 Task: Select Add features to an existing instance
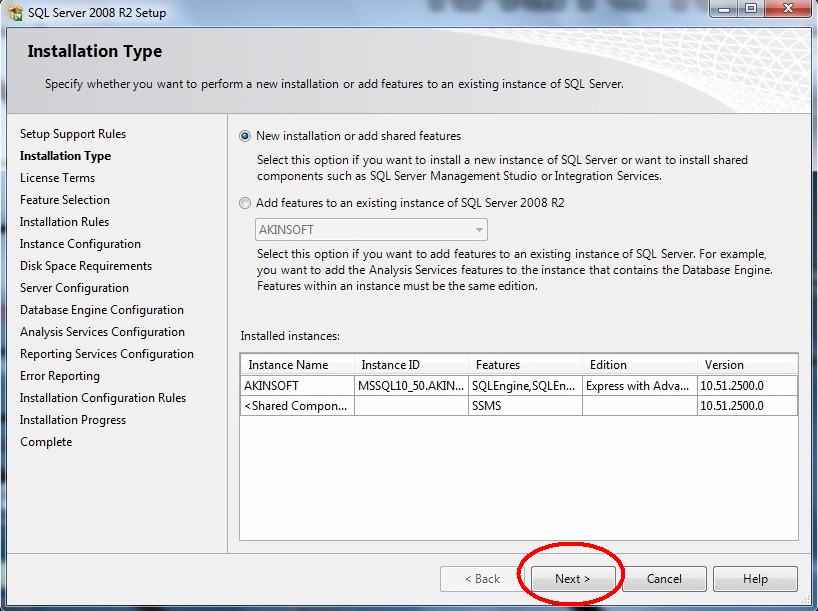click(245, 203)
